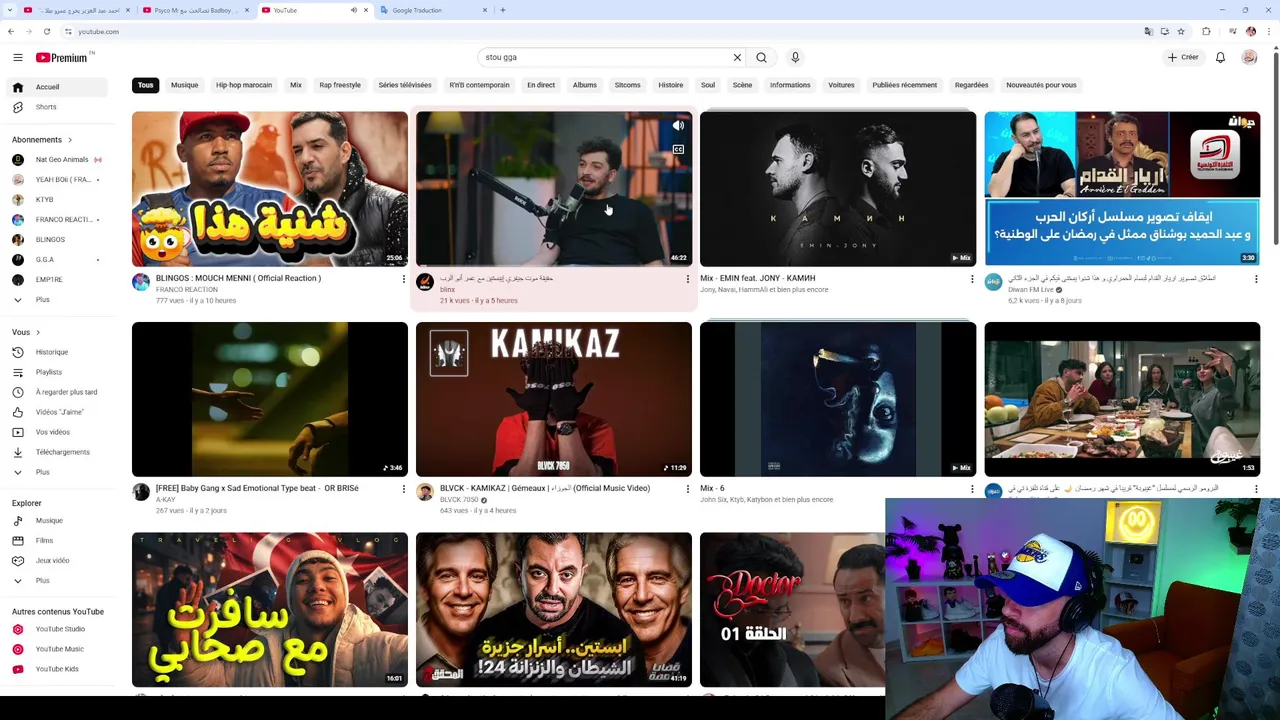Screen dimensions: 1280x720
Task: Select the Hip-hop marocain chip
Action: coord(244,85)
